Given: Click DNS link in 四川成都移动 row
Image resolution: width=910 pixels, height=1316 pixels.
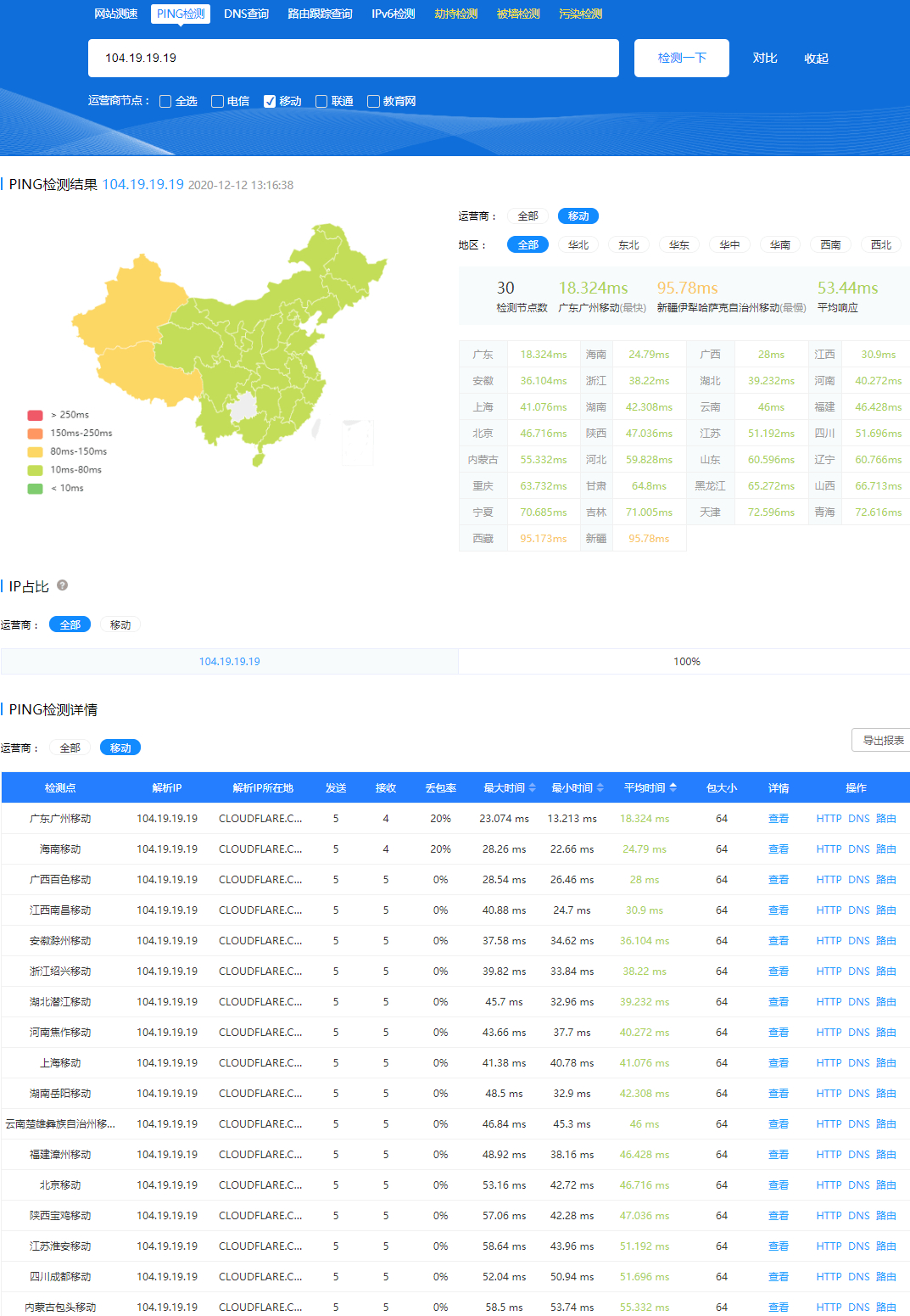Looking at the screenshot, I should 859,1277.
